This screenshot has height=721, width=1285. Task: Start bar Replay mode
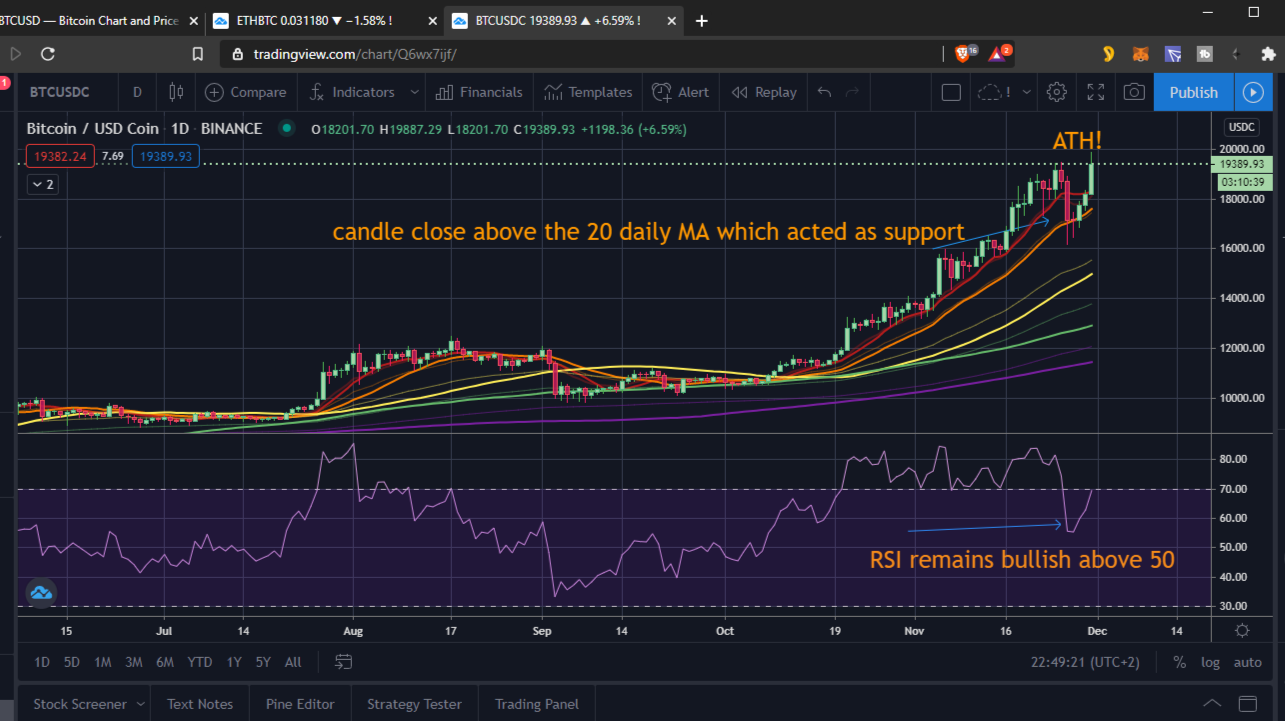763,91
